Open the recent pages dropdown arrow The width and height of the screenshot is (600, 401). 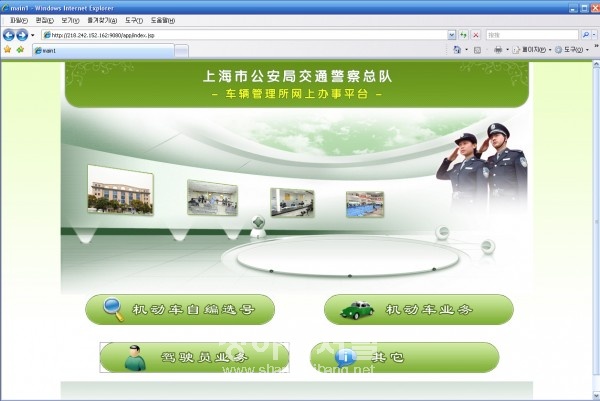click(33, 35)
